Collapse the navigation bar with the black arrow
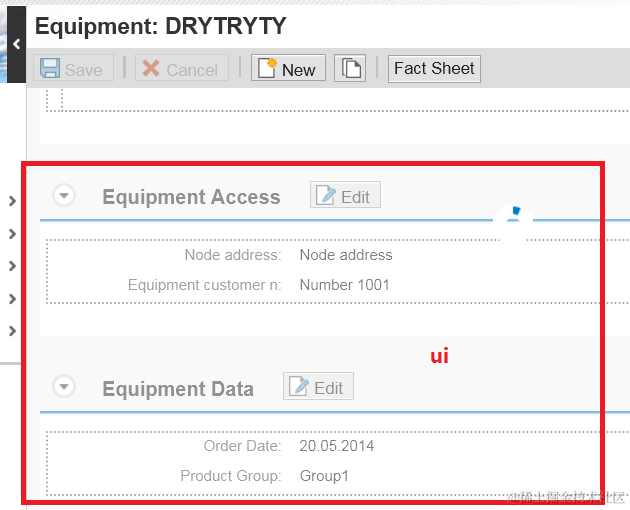This screenshot has height=510, width=630. pos(16,44)
